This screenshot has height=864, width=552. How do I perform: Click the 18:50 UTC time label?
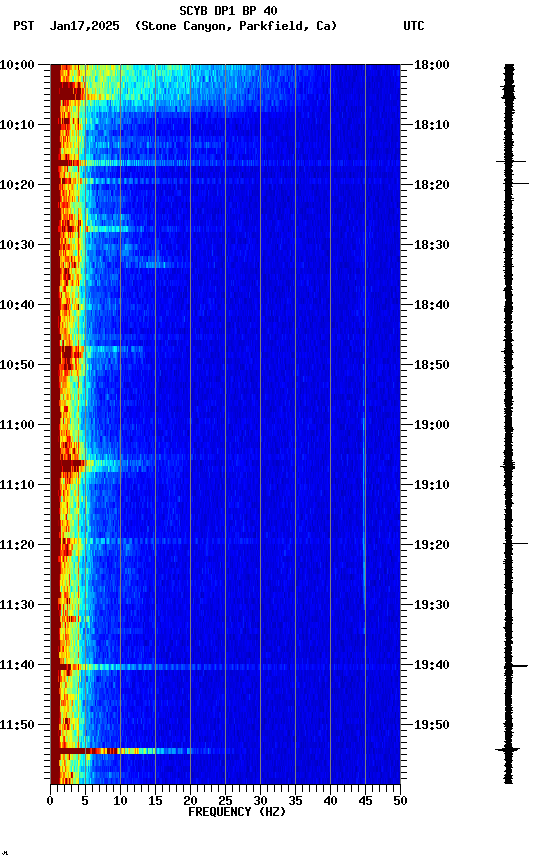(432, 365)
